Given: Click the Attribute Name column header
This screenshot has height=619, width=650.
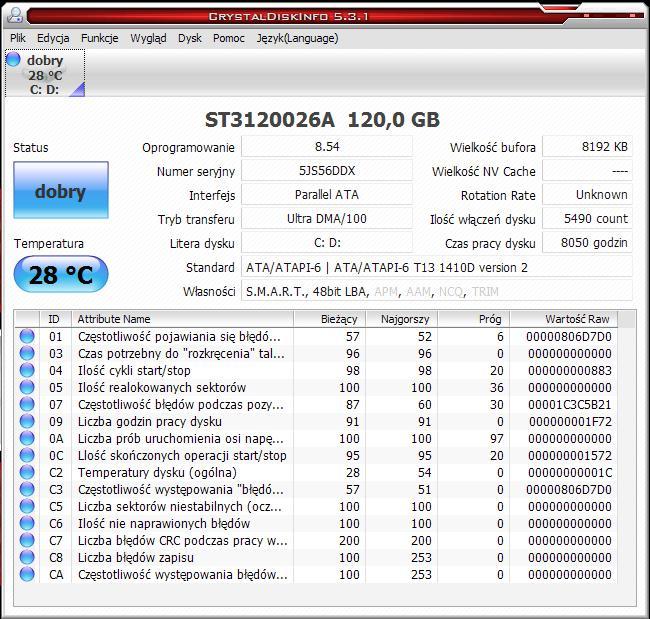Looking at the screenshot, I should point(182,319).
